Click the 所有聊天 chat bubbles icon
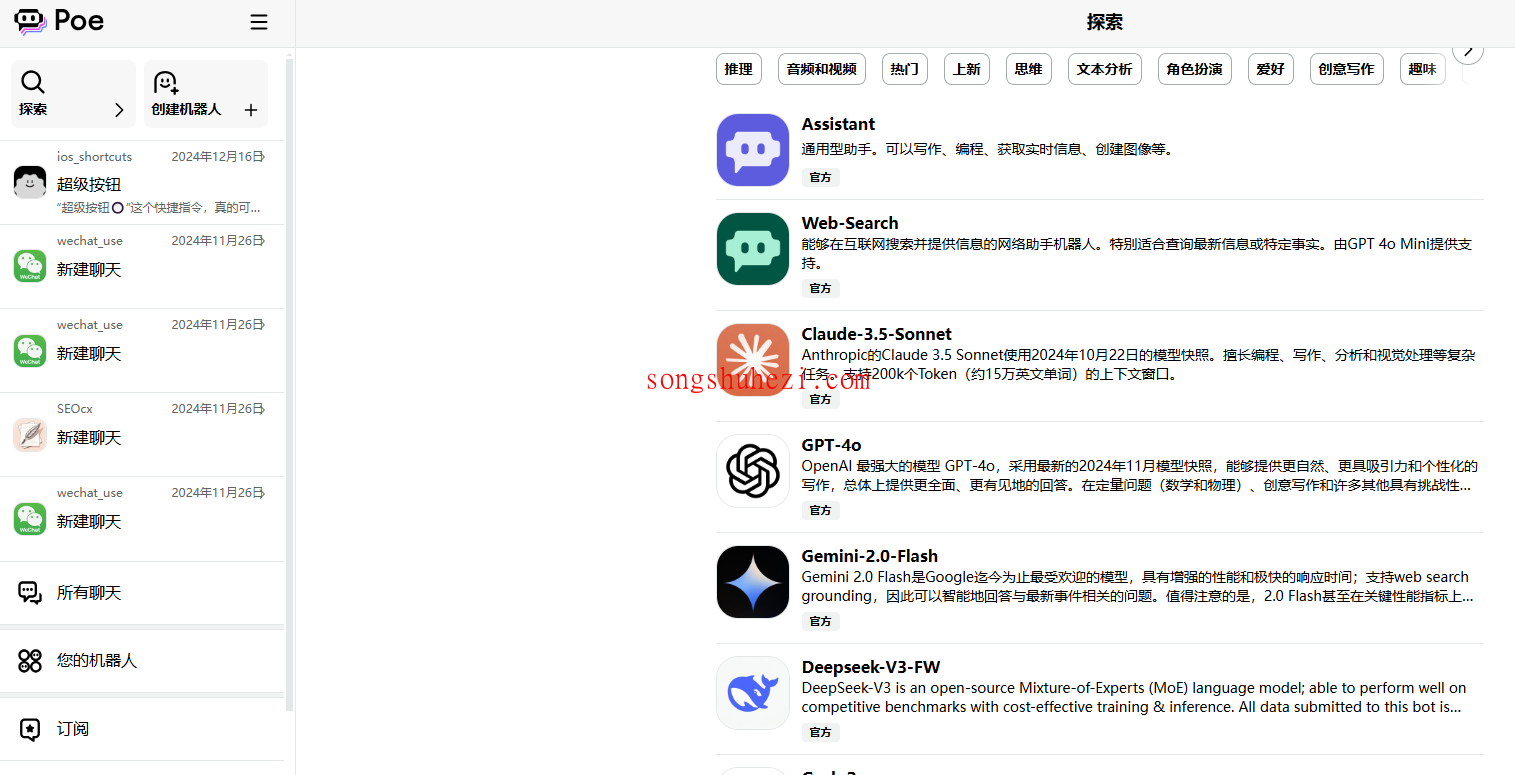The width and height of the screenshot is (1515, 775). tap(30, 593)
